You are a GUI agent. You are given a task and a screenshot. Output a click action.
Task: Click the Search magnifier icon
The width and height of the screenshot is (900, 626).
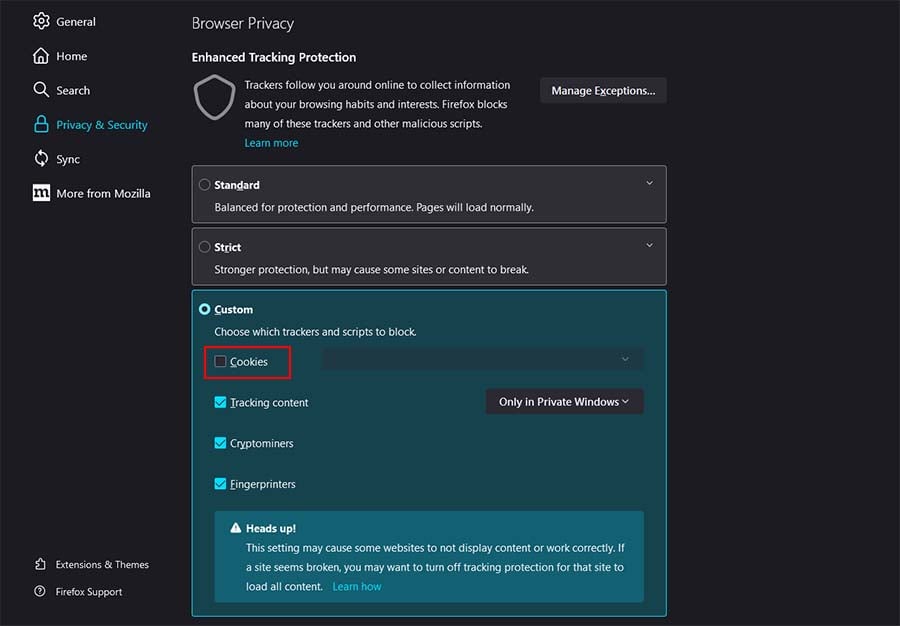[41, 90]
